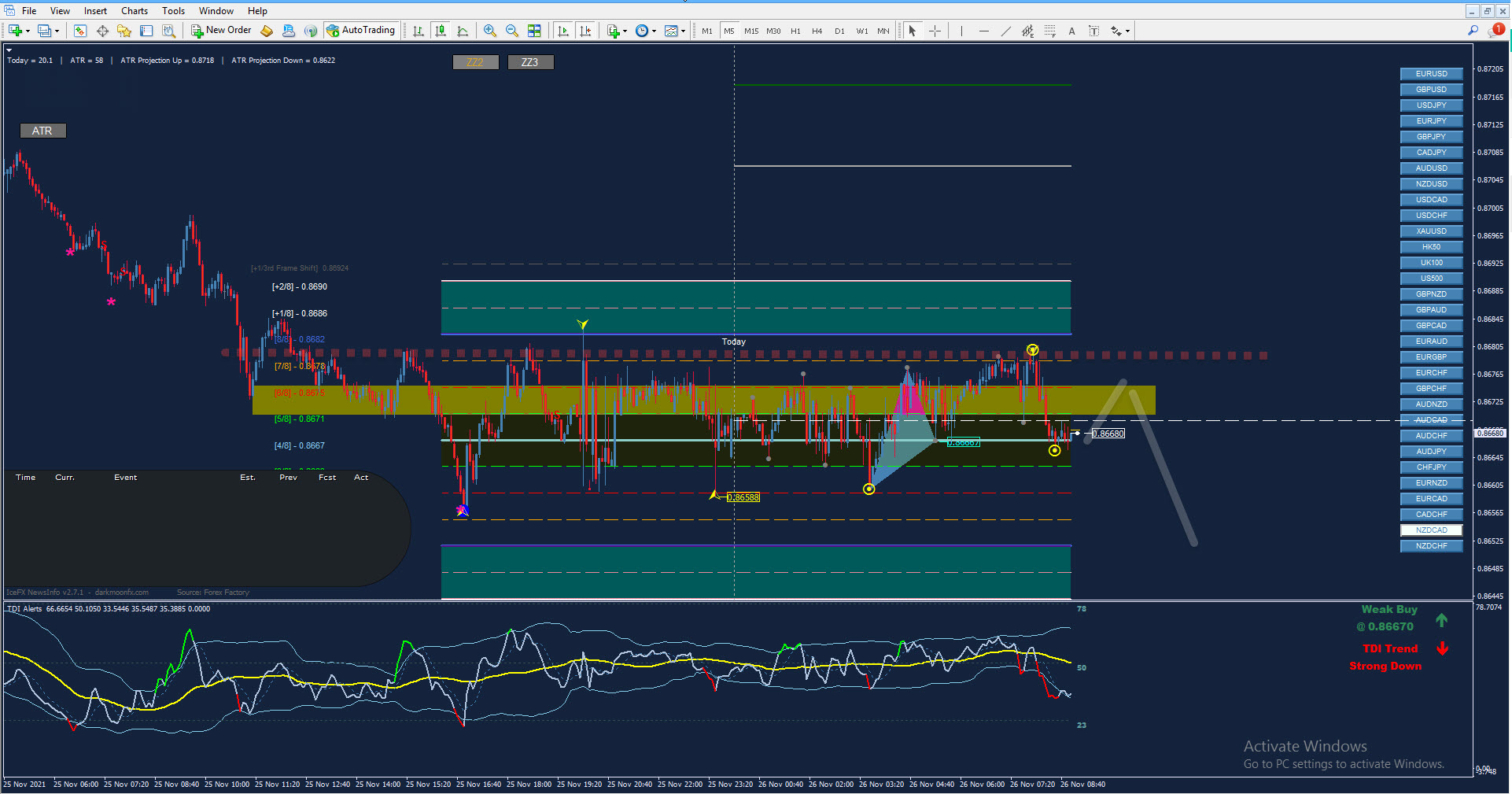1512x794 pixels.
Task: Expand the Templates dropdown arrow
Action: tap(683, 31)
